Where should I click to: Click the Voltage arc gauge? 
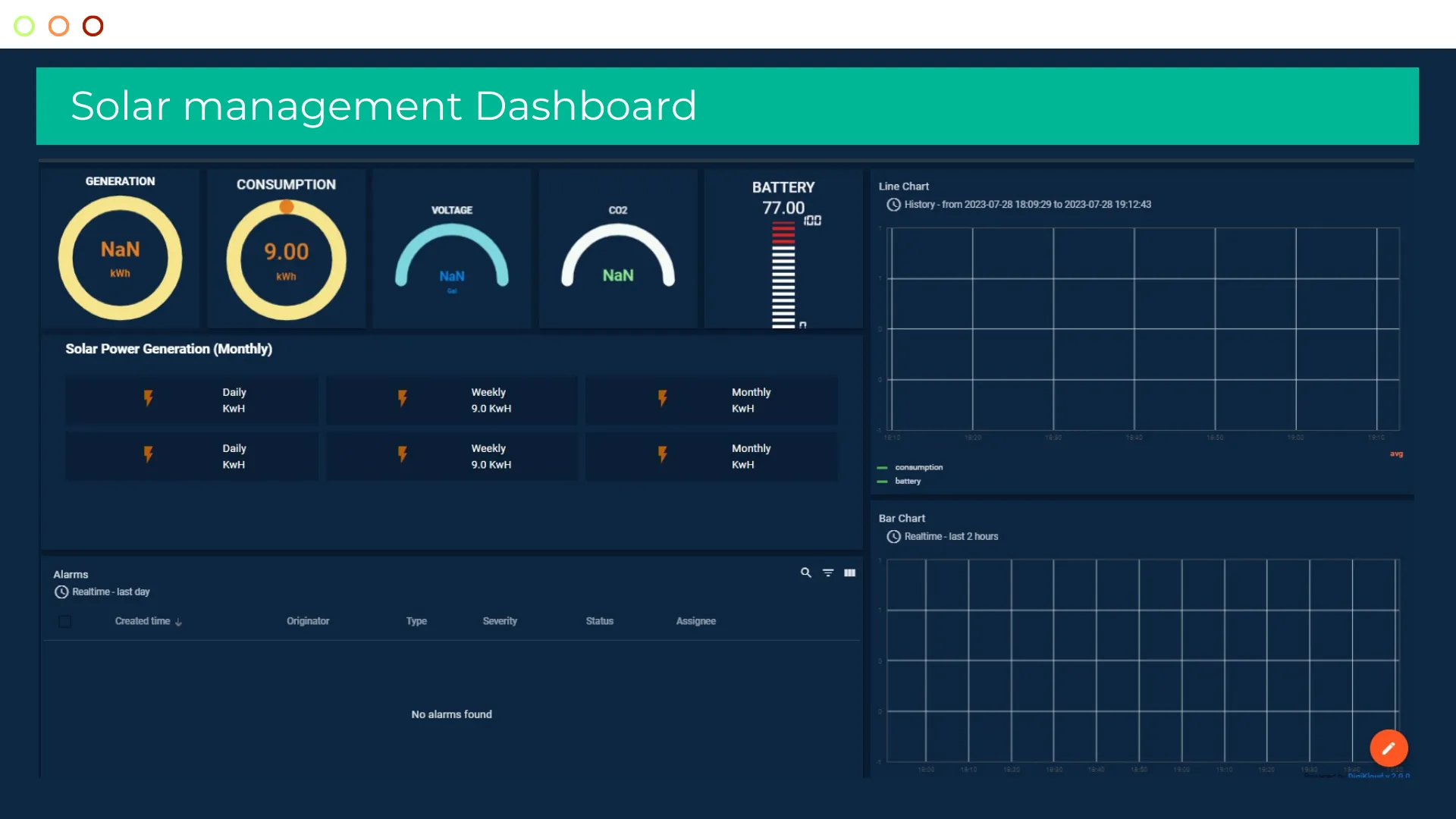click(x=452, y=256)
